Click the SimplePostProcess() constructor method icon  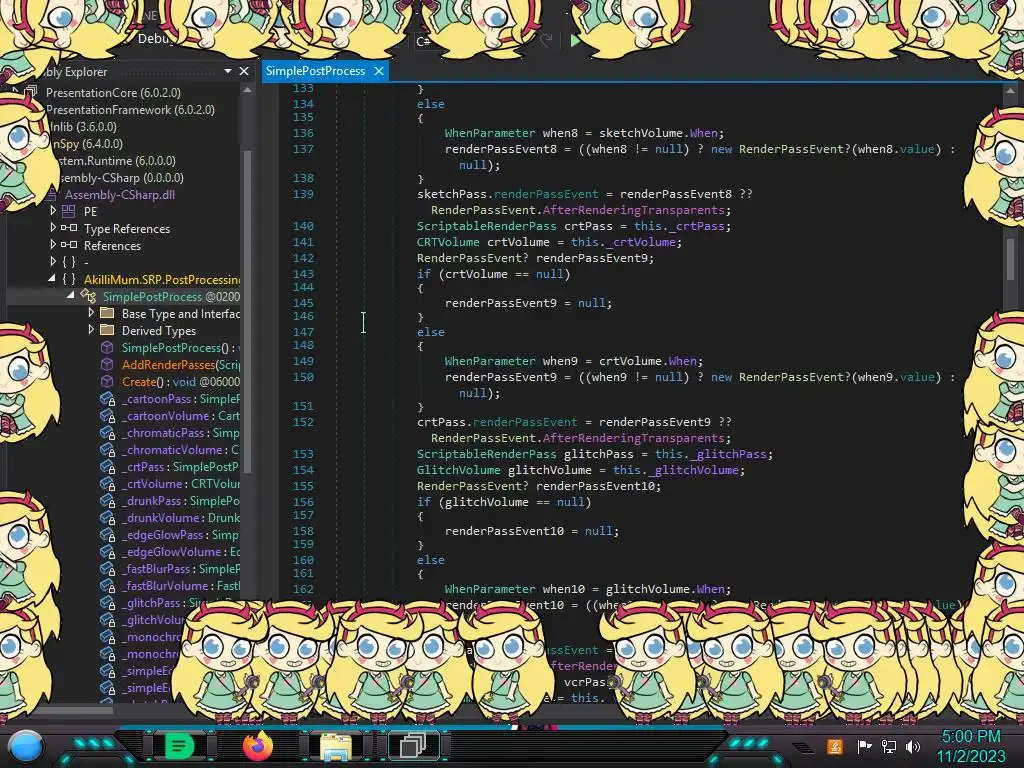107,347
